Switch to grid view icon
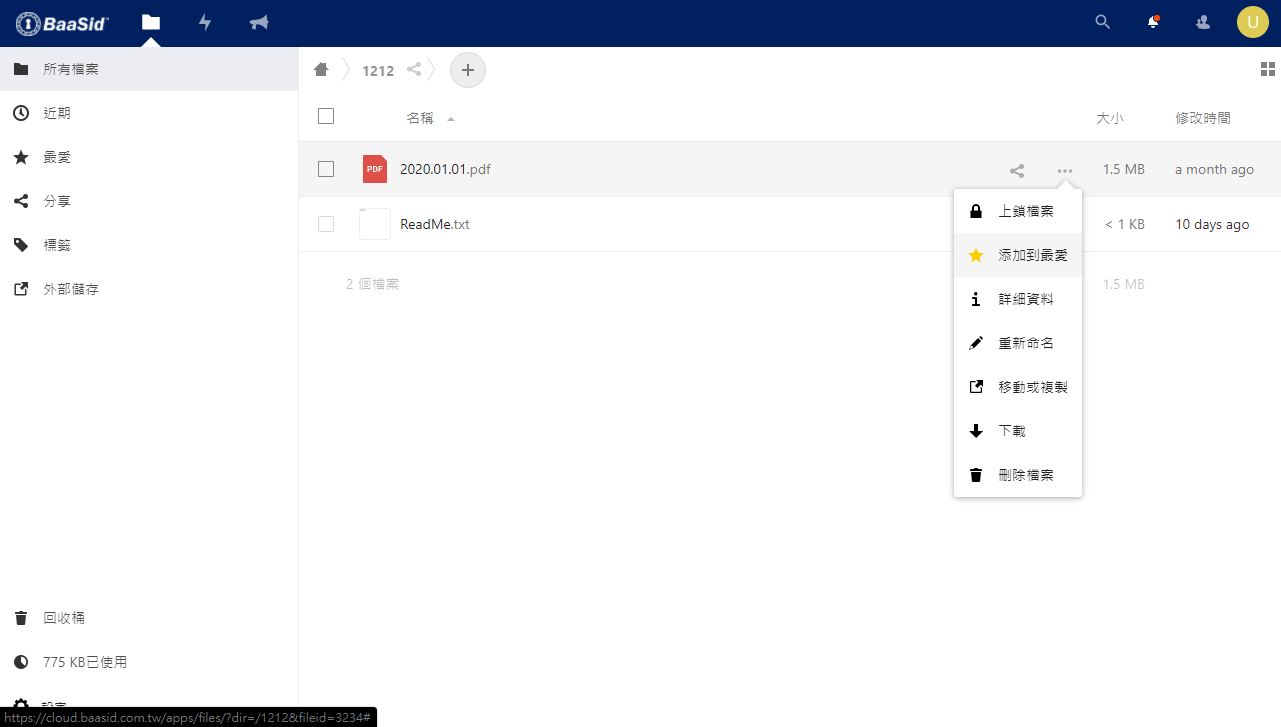 [1267, 69]
